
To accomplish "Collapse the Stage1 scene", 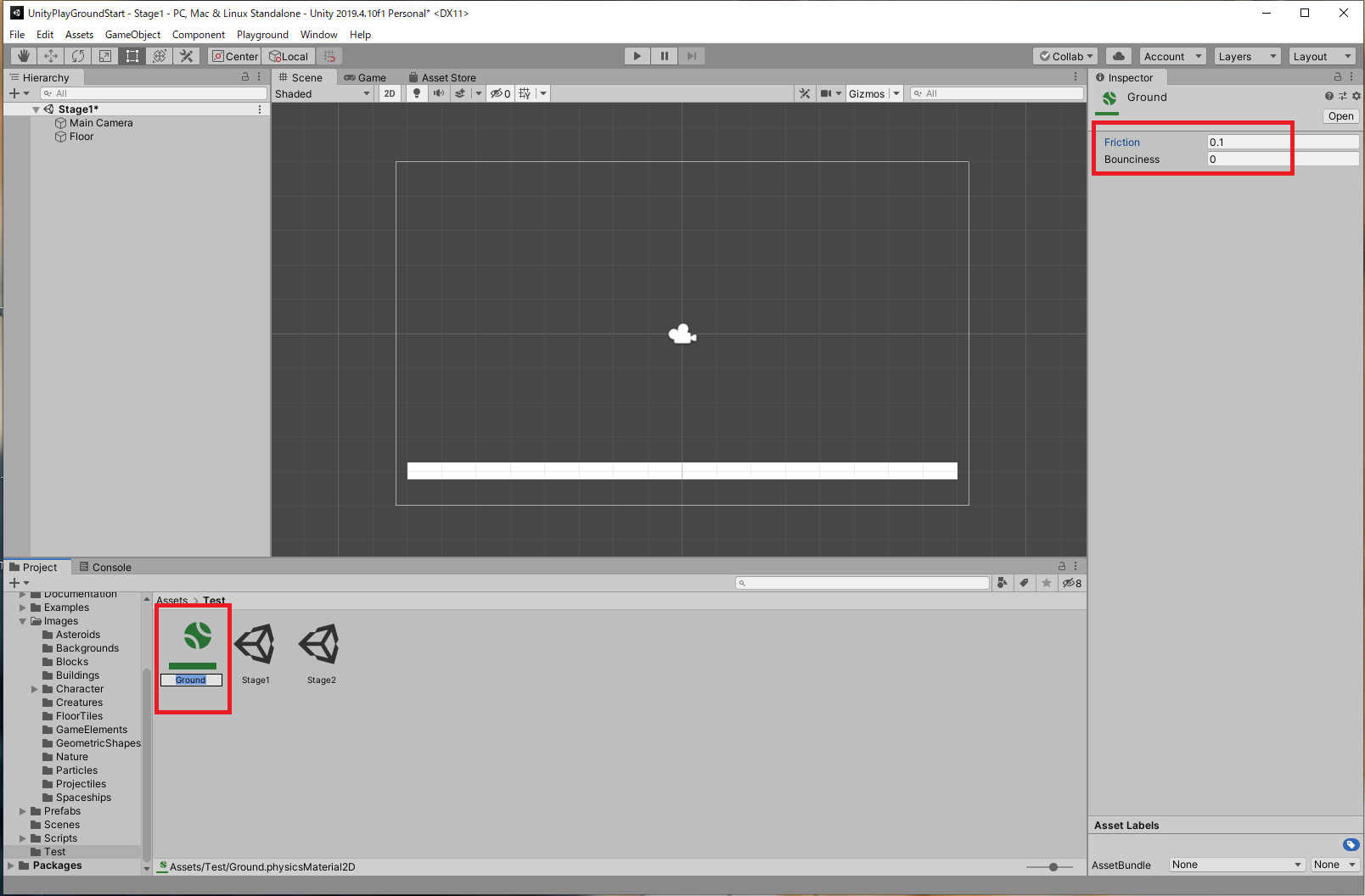I will 36,109.
